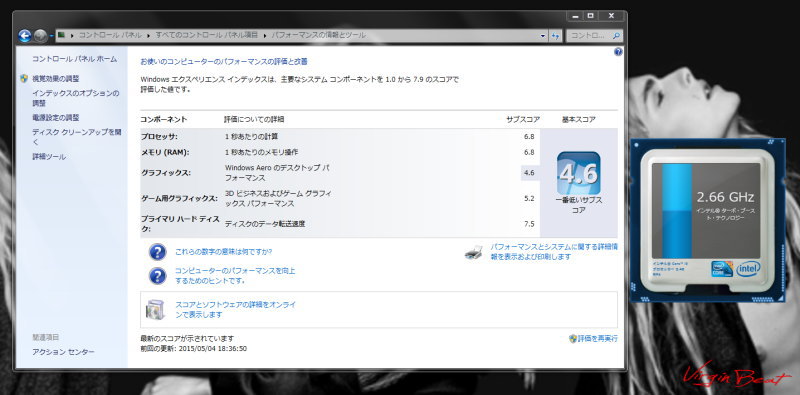
Task: Open the help question mark icon
Action: coord(618,52)
